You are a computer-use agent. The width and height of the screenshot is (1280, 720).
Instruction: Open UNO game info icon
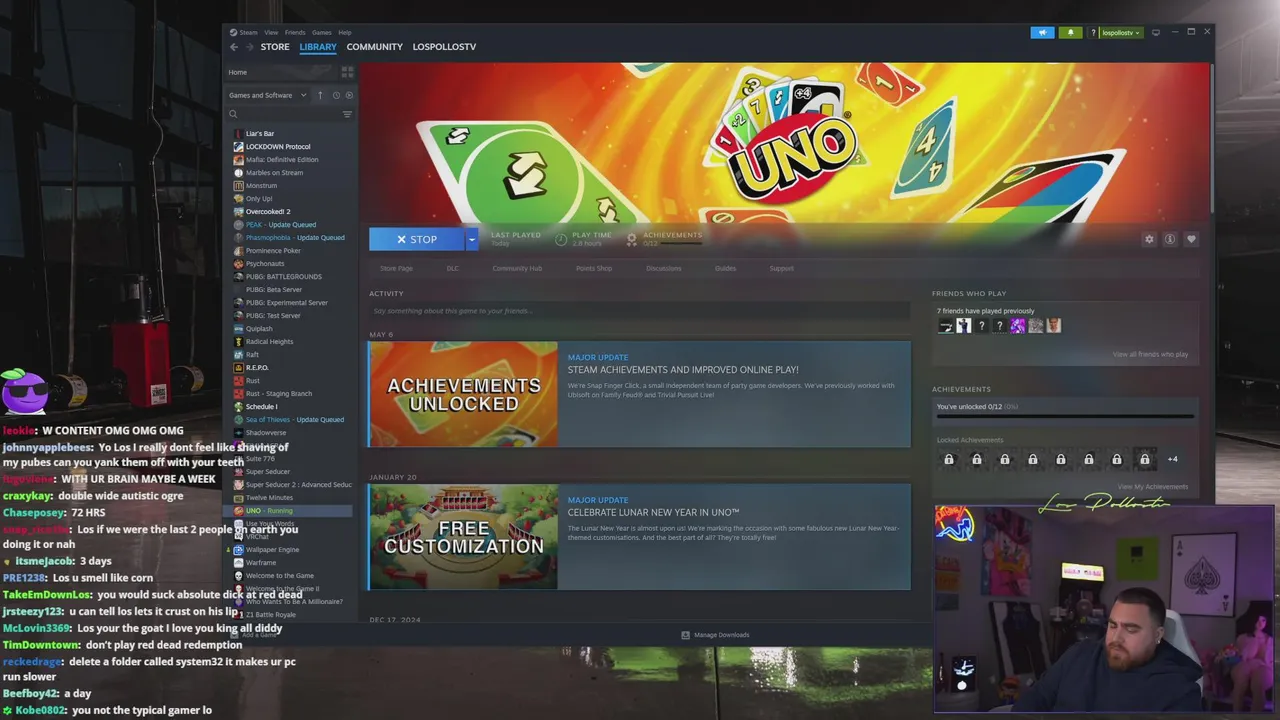[x=1169, y=239]
